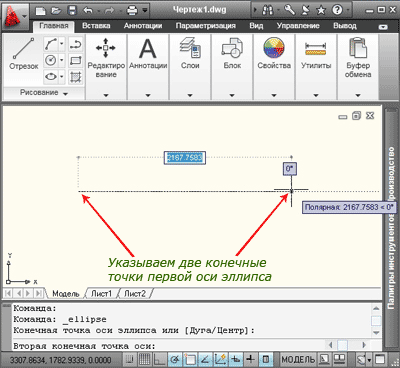This screenshot has width=400, height=368.
Task: Open the Параметризация ribbon tab
Action: (205, 26)
